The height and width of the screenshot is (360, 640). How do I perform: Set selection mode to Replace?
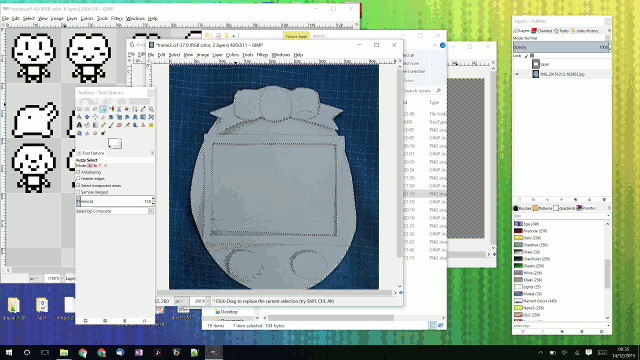tap(90, 166)
